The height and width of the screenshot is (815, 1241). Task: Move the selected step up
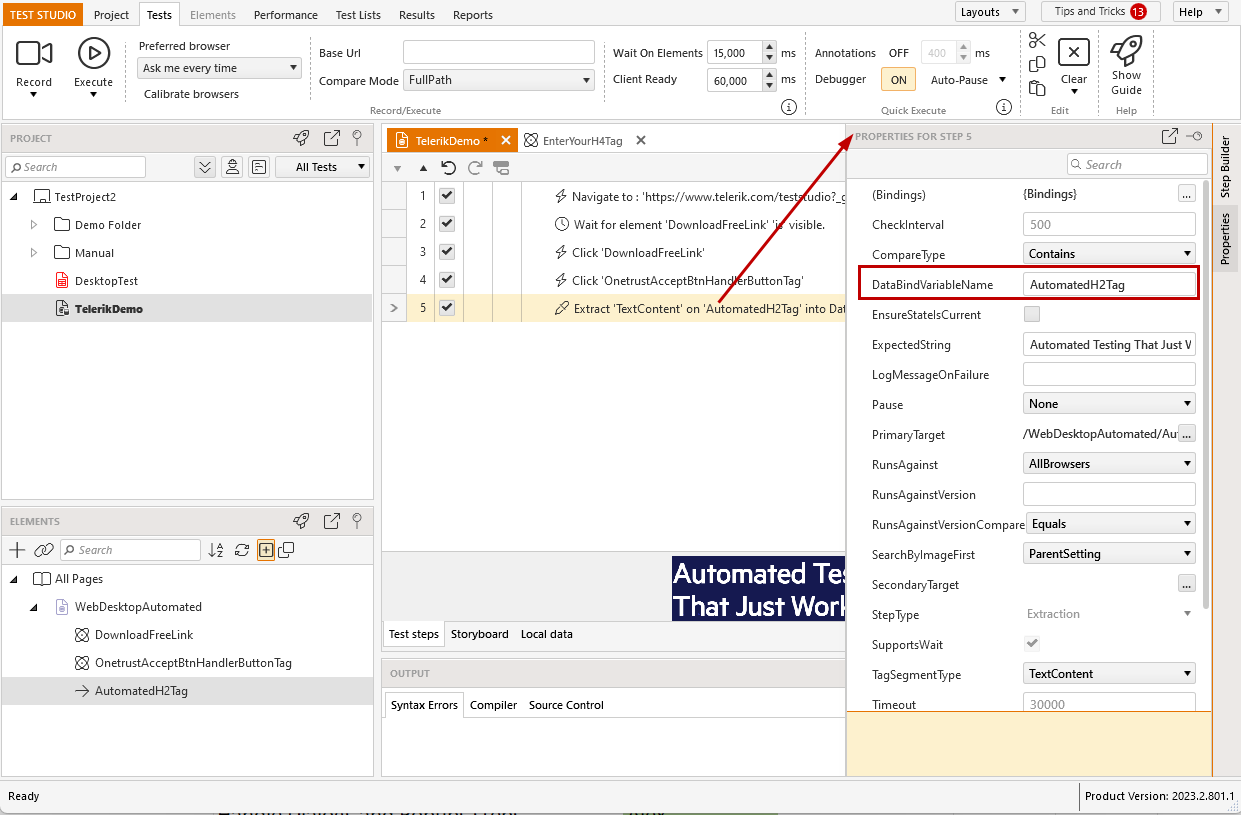(423, 168)
